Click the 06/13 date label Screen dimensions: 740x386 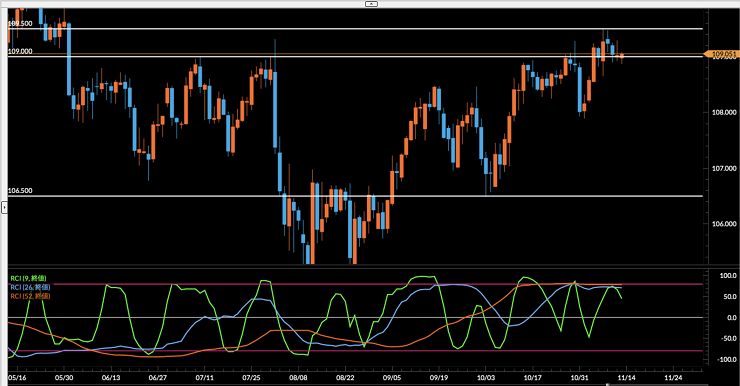point(111,378)
